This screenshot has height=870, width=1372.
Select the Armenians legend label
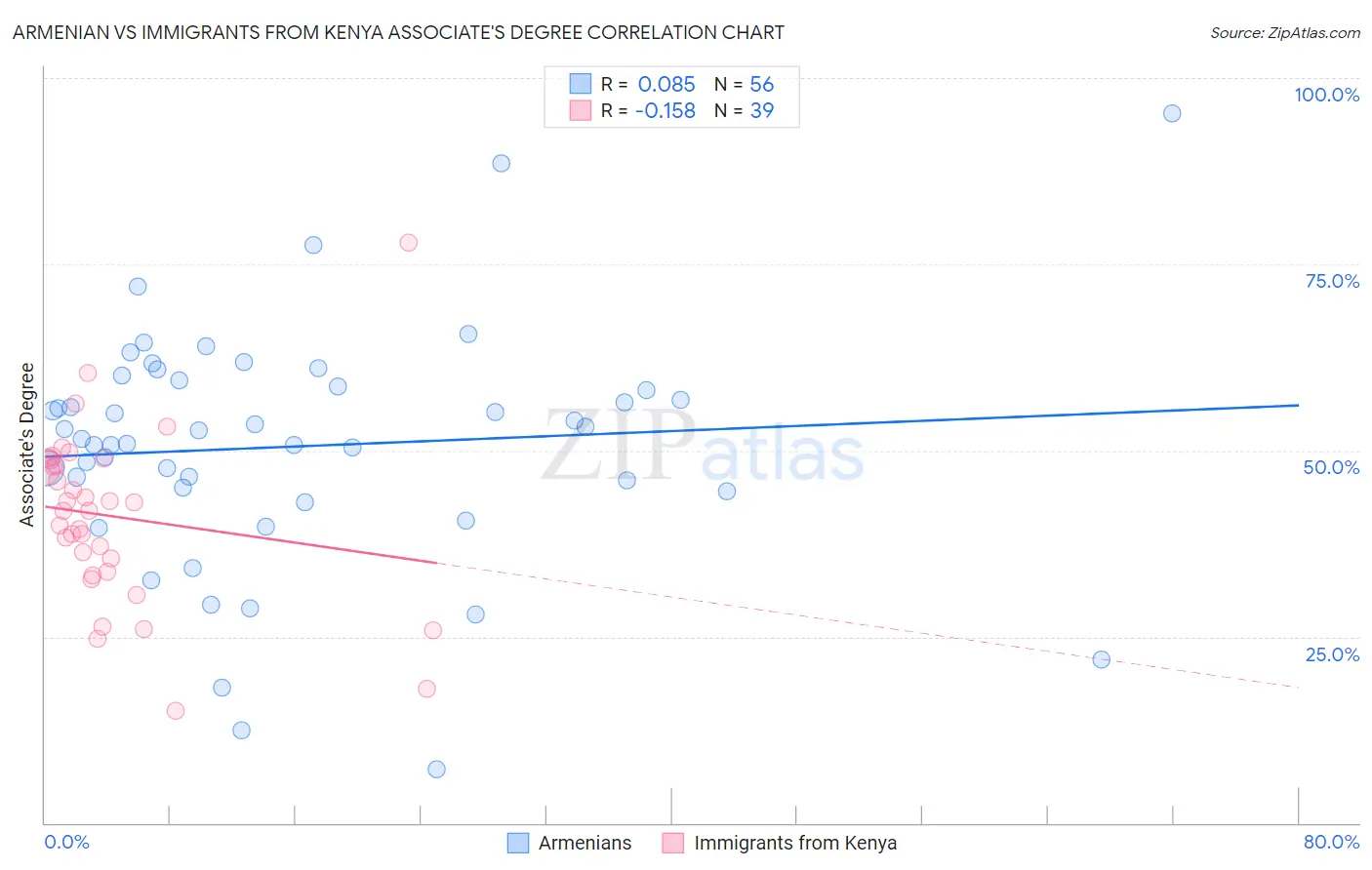[x=585, y=843]
